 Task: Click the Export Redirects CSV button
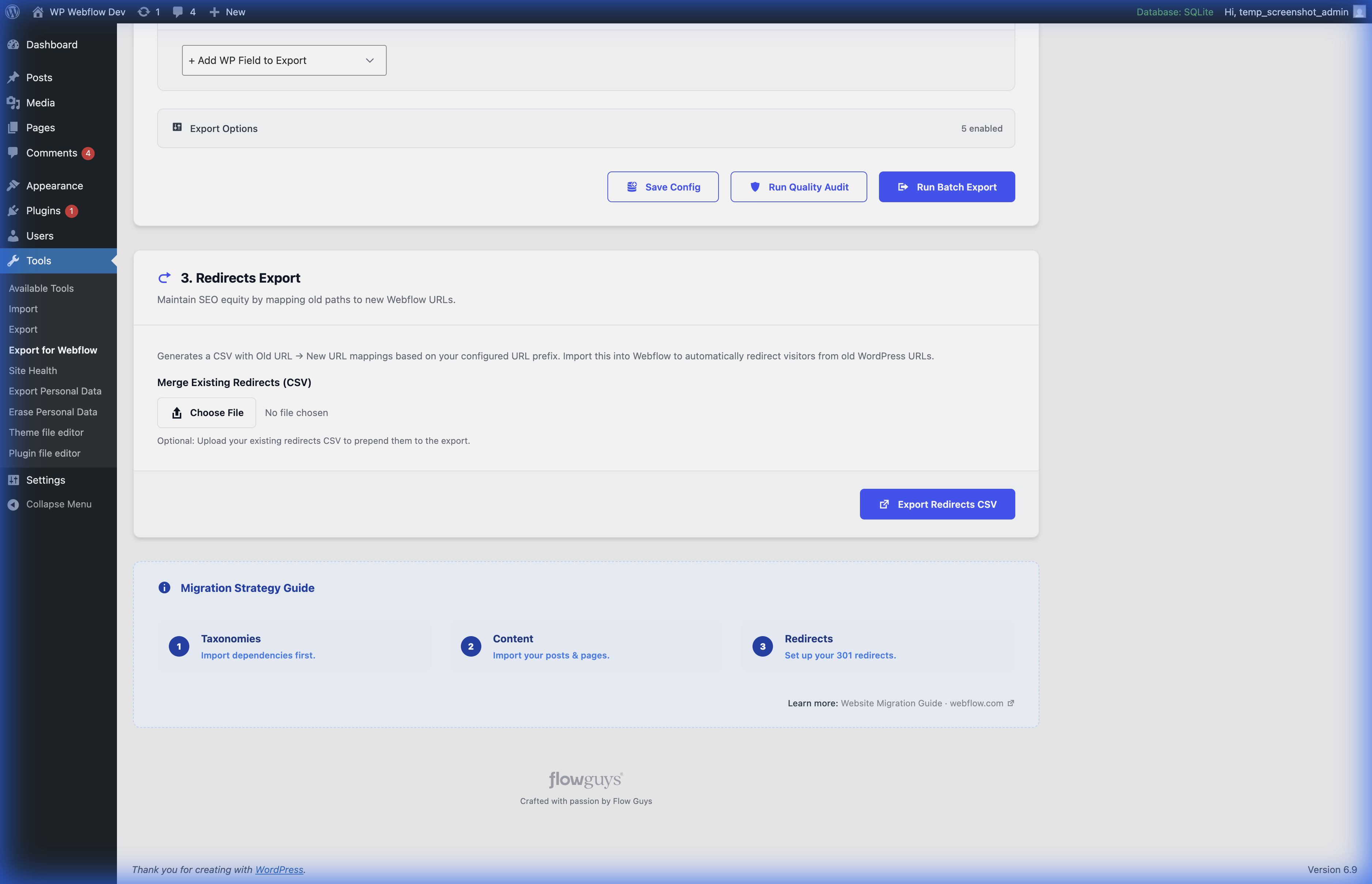point(936,503)
